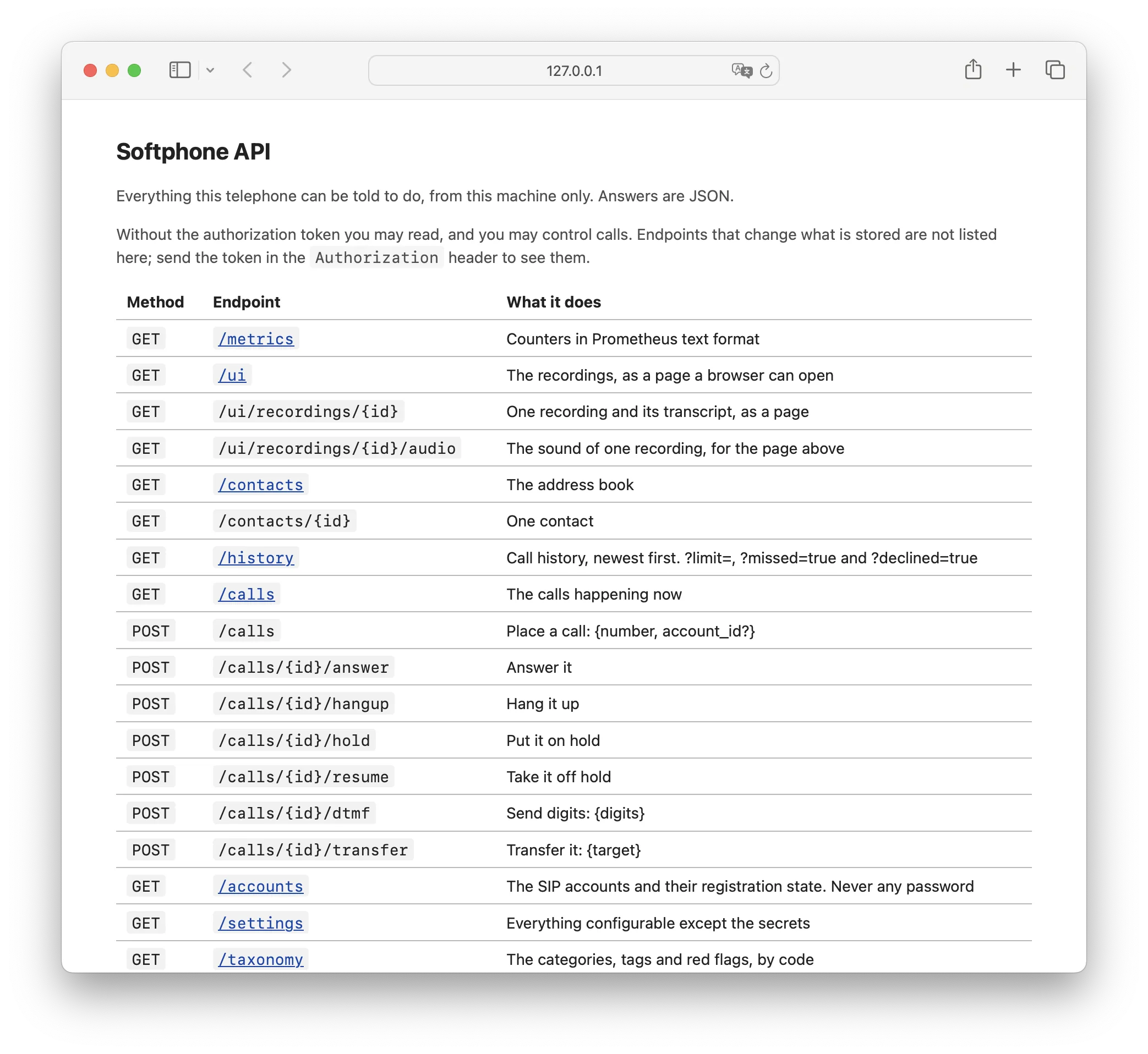Go back with the back arrow

[x=248, y=70]
